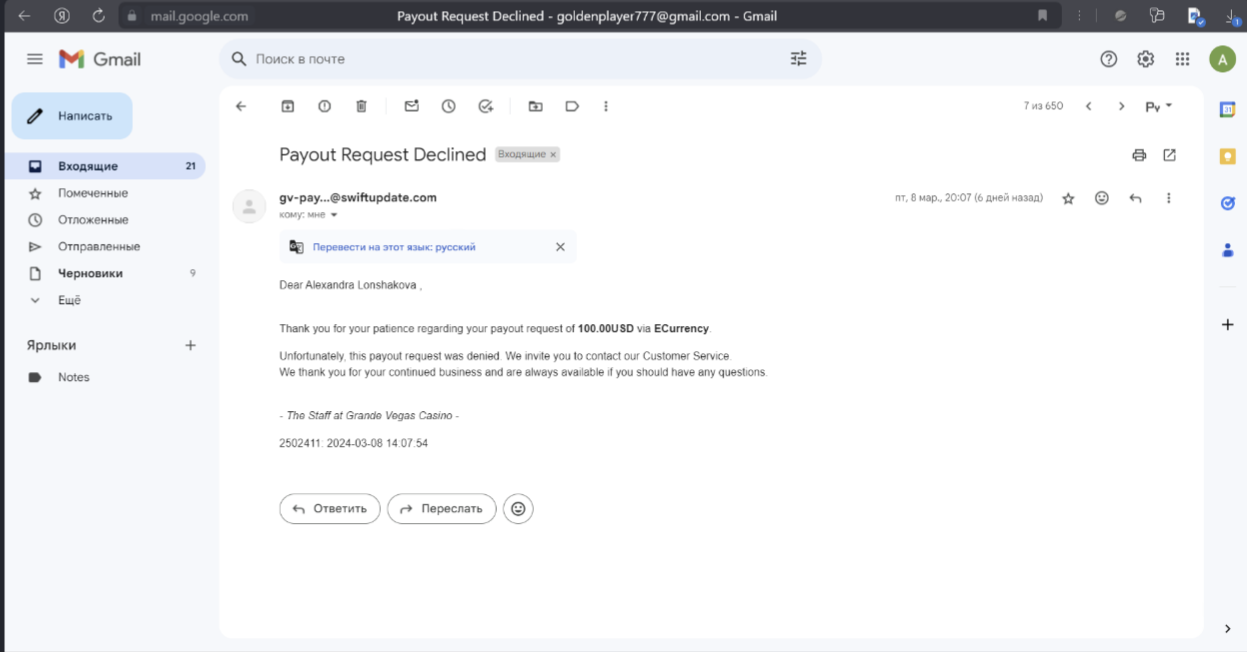Delete this email with trash icon
Viewport: 1247px width, 652px height.
(361, 106)
